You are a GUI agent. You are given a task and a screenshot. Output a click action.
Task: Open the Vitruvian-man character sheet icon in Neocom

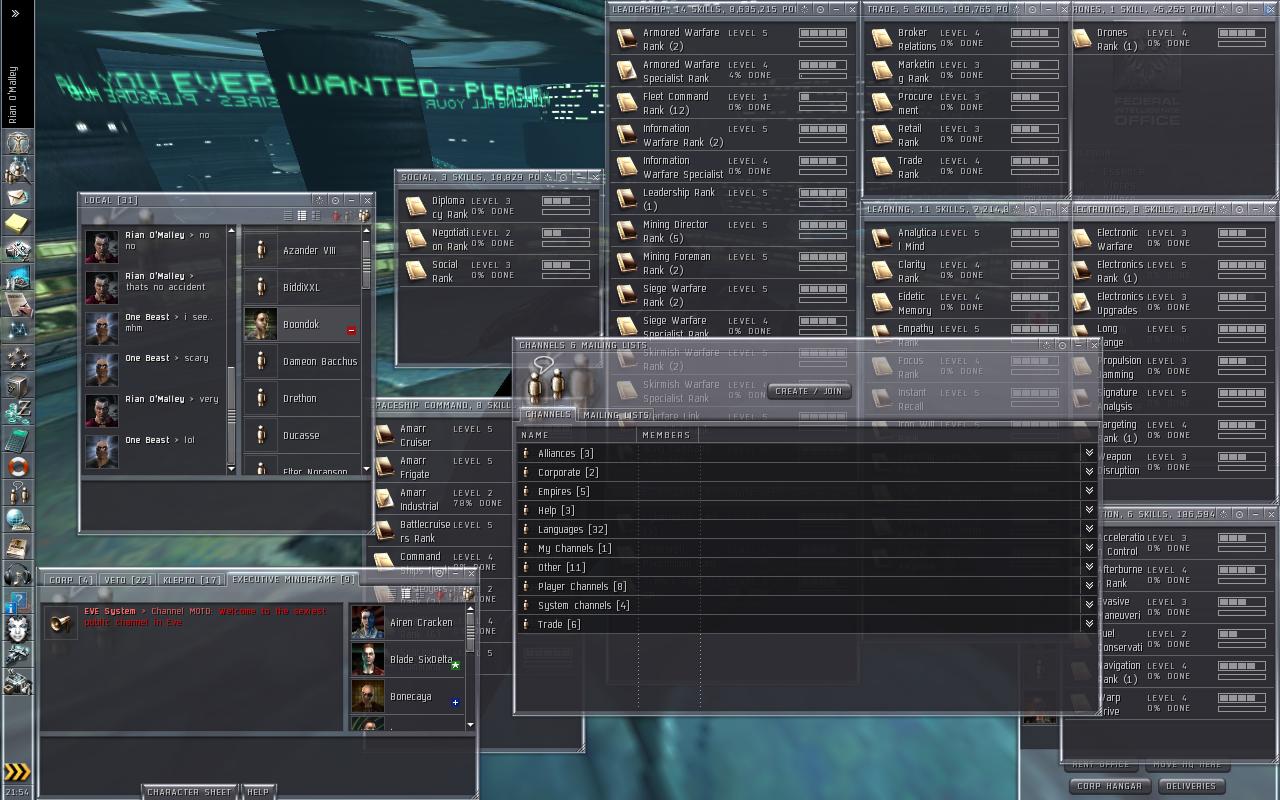(17, 143)
